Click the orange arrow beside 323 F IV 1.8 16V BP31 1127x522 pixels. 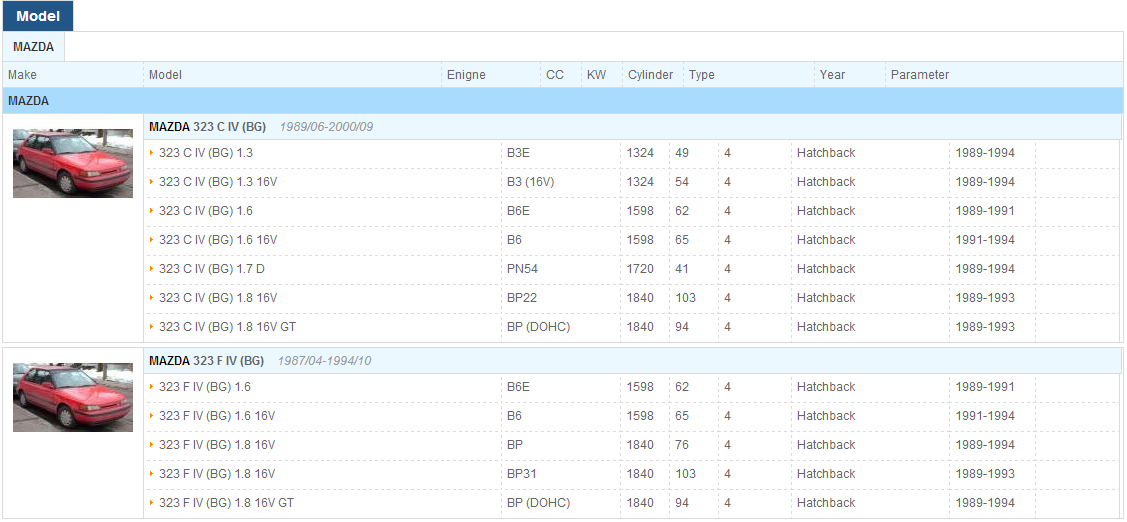[152, 474]
